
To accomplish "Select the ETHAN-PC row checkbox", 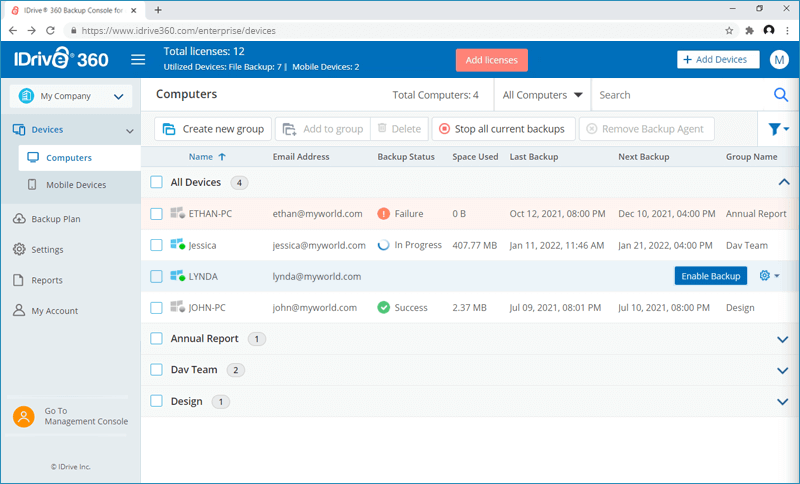I will tap(156, 214).
